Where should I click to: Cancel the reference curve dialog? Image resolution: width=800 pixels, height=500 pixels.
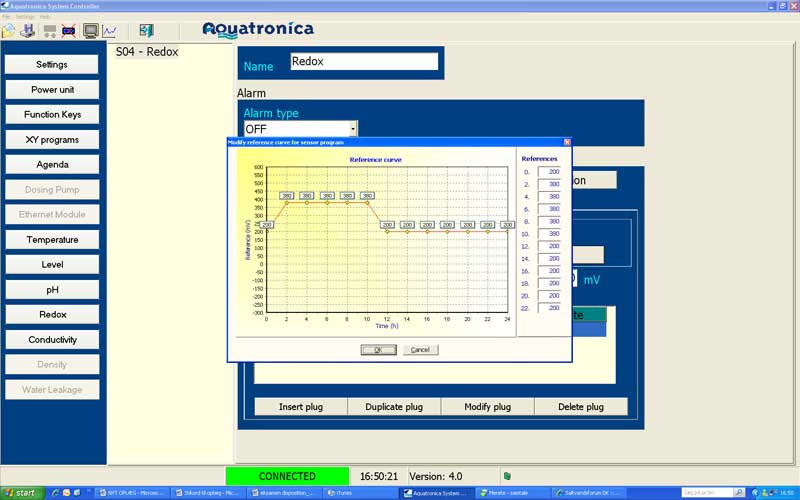(420, 349)
